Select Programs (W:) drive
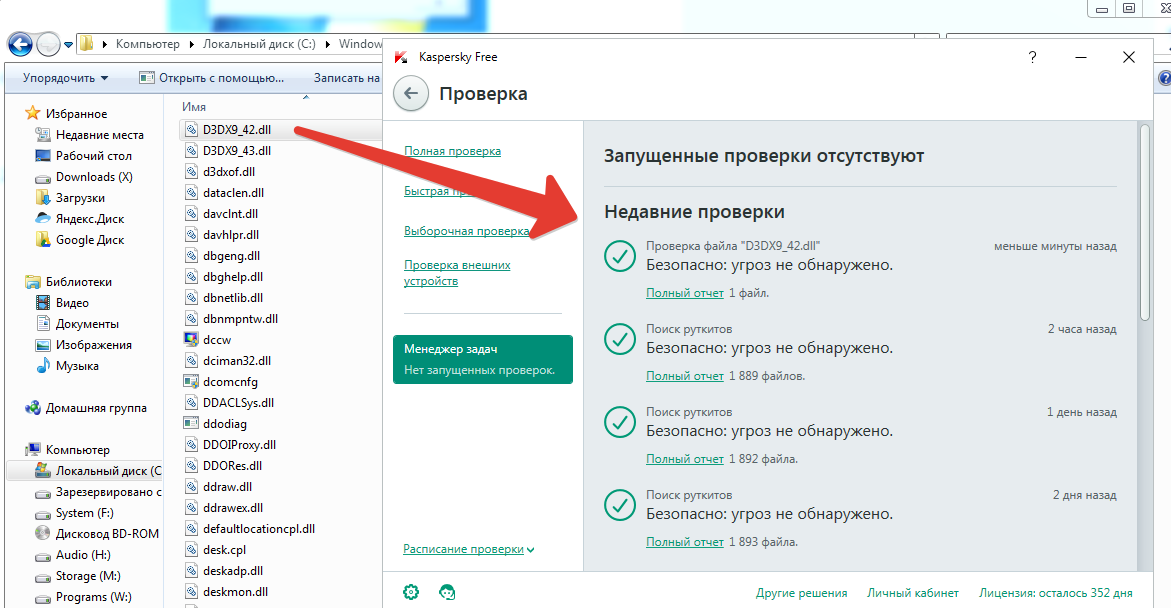Viewport: 1171px width, 608px height. (x=93, y=596)
